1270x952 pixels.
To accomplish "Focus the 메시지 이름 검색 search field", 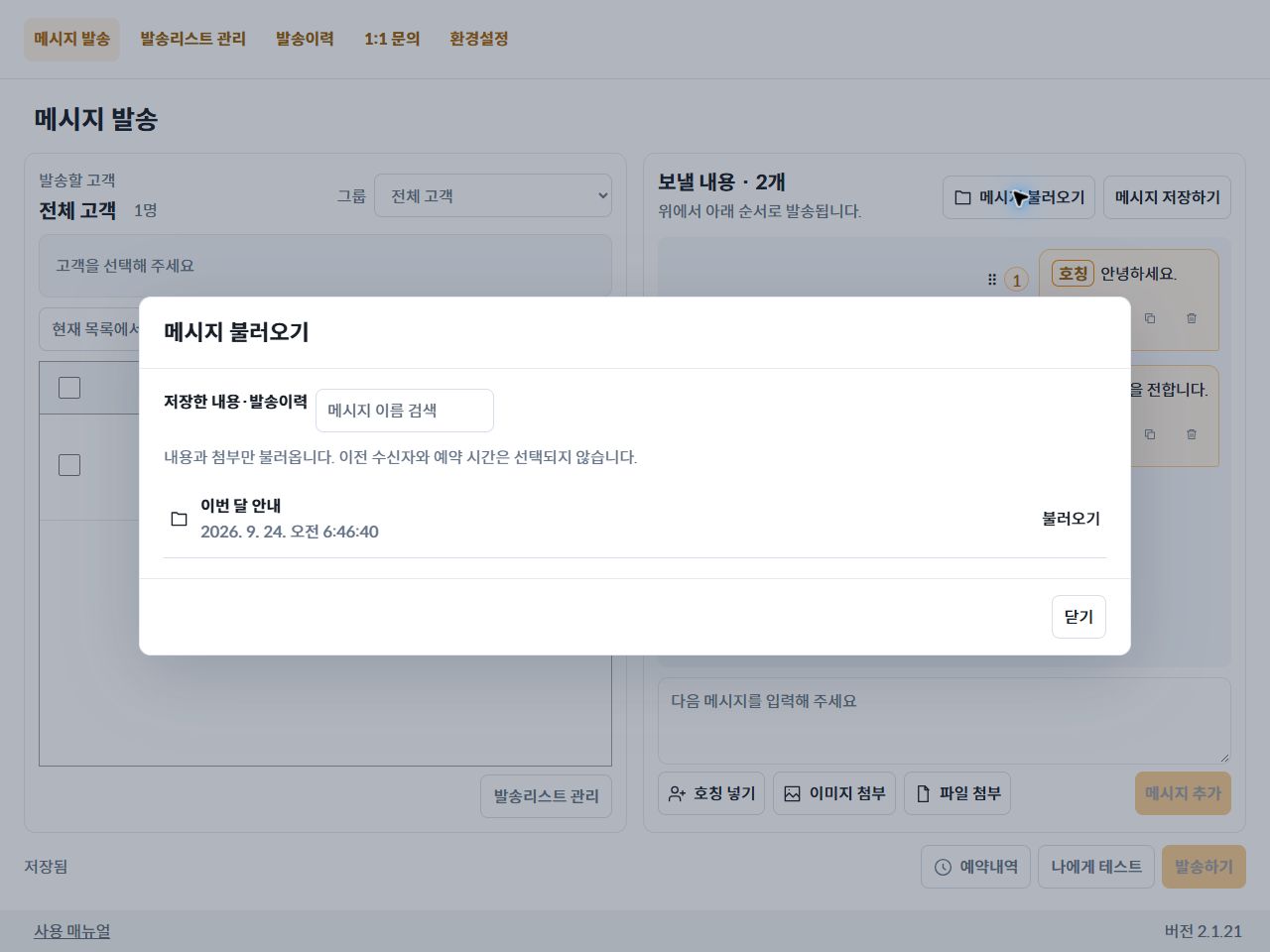I will click(405, 411).
